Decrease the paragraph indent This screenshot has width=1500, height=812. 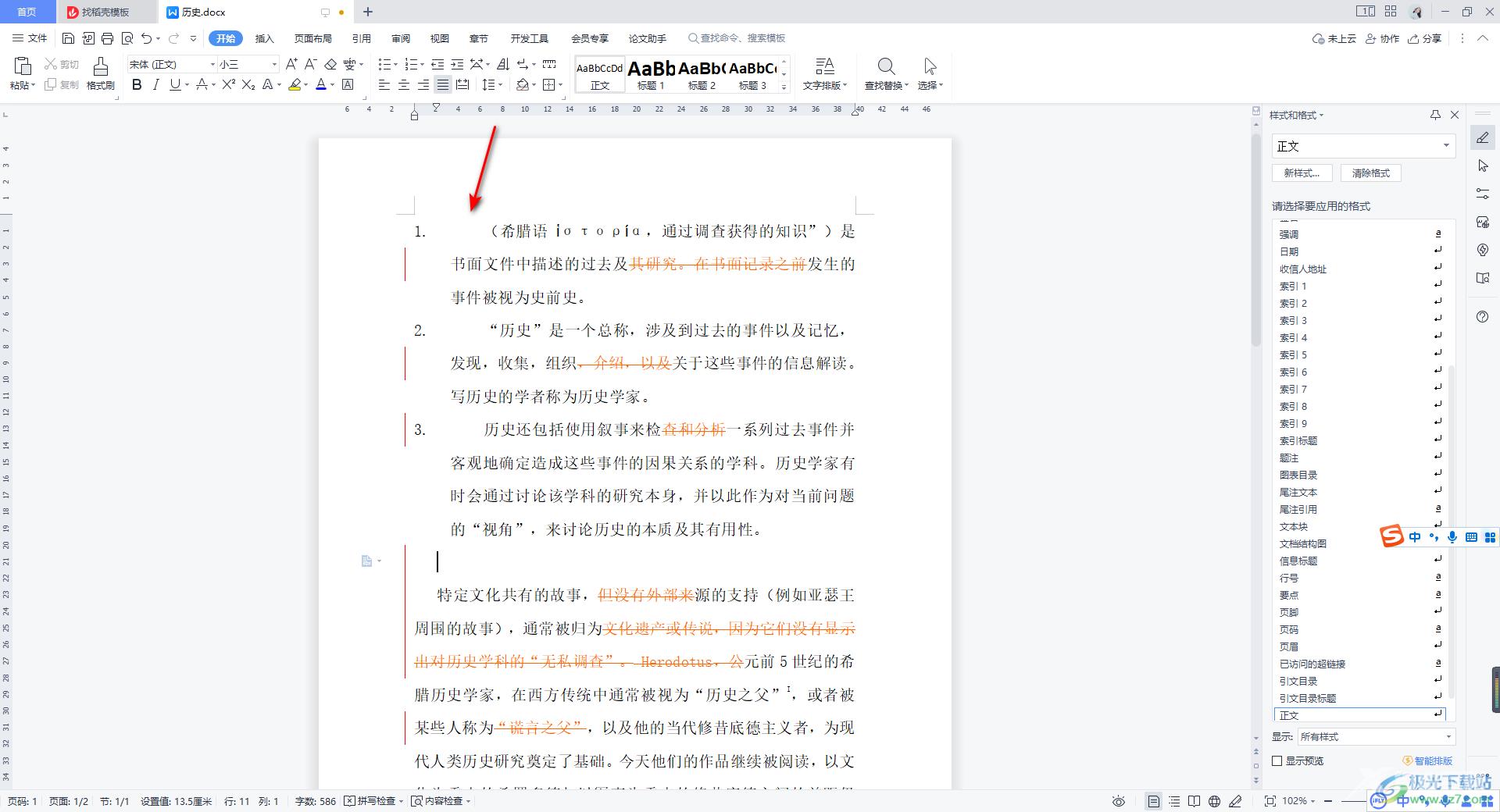coord(437,64)
